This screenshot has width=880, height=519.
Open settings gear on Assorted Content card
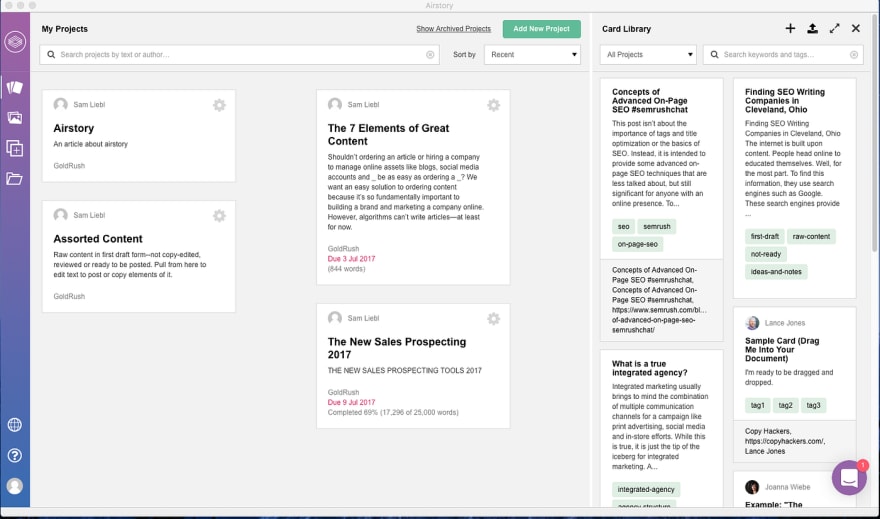click(x=219, y=215)
